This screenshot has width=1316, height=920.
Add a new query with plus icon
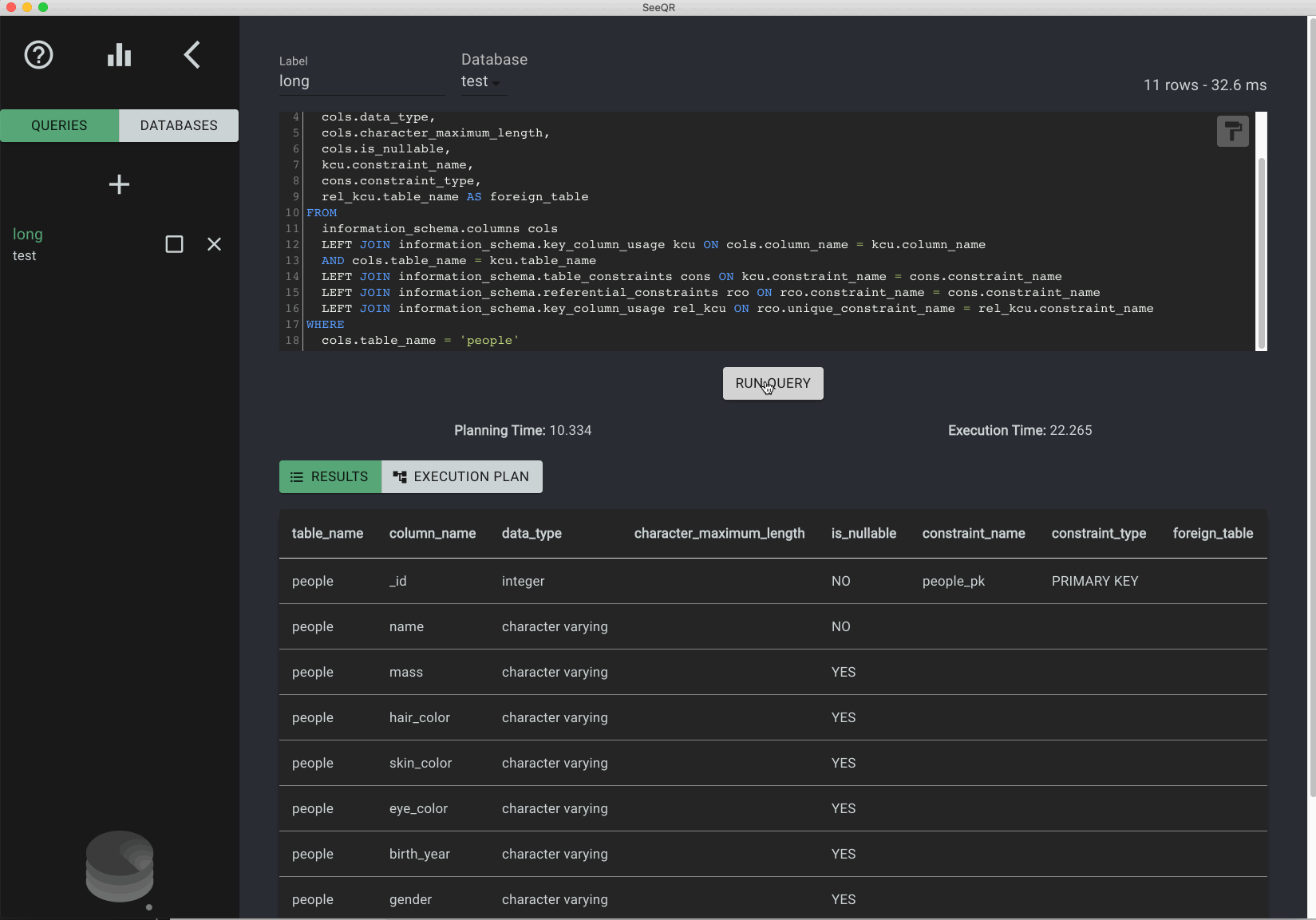coord(119,184)
